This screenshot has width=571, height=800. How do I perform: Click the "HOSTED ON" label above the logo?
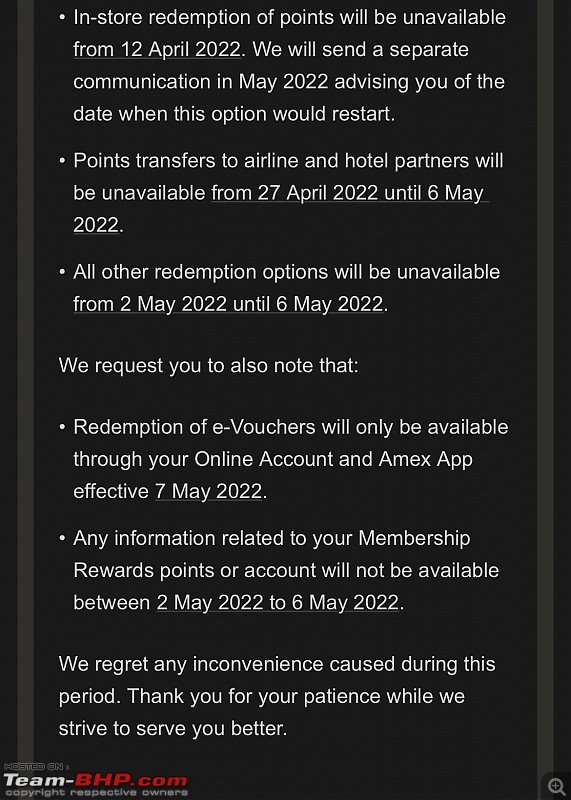tap(36, 767)
